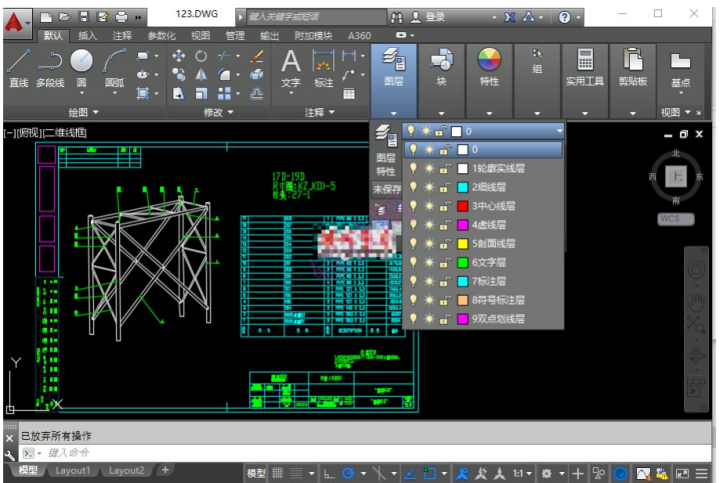
Task: Click the keyword search box in title bar
Action: coord(317,17)
